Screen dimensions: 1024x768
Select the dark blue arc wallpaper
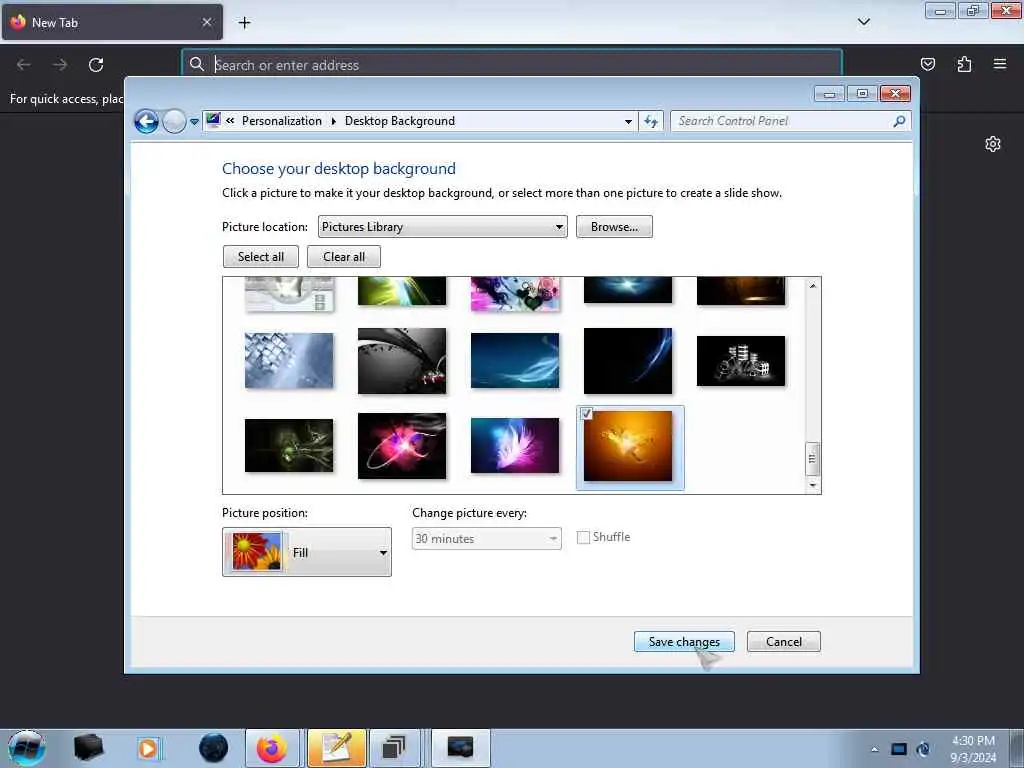tap(628, 360)
